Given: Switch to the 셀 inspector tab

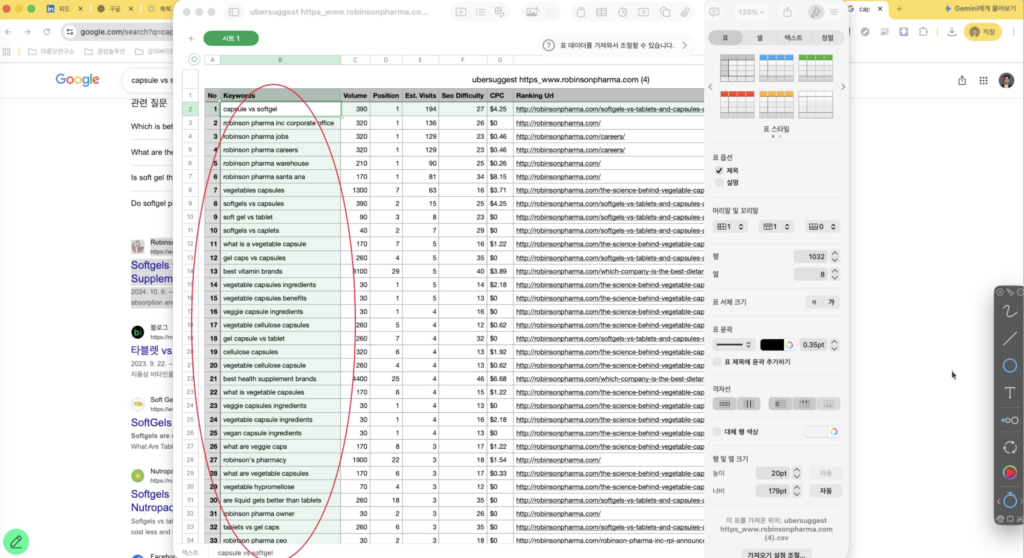Looking at the screenshot, I should [x=760, y=38].
